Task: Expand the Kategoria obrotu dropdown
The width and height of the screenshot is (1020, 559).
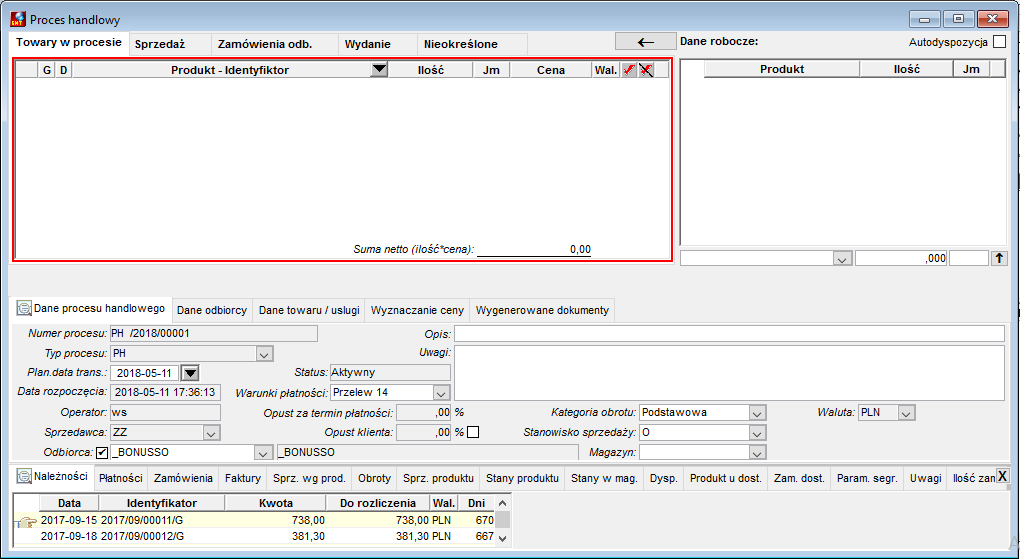Action: [757, 413]
